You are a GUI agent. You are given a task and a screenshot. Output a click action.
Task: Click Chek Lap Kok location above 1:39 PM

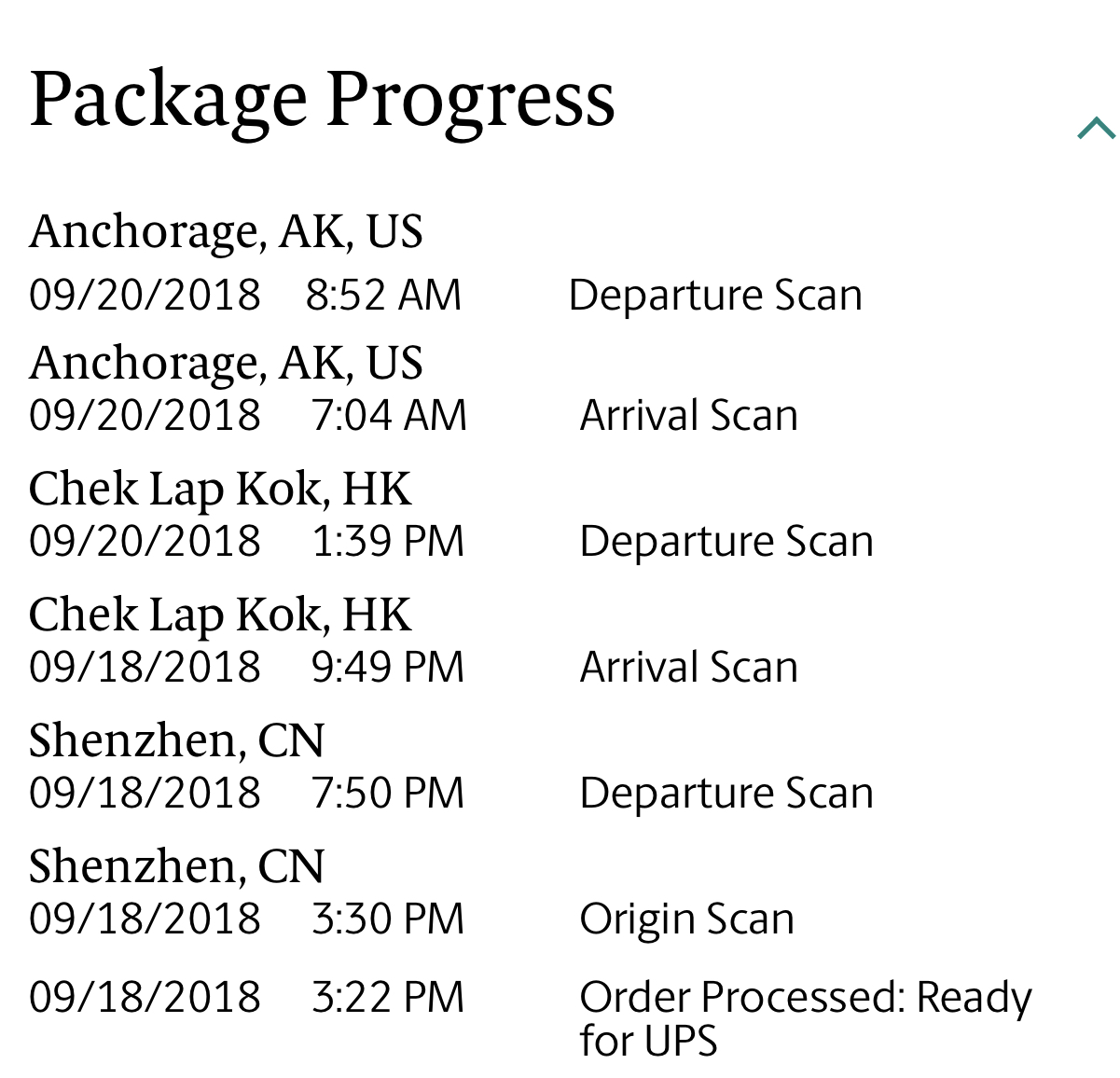[x=220, y=488]
